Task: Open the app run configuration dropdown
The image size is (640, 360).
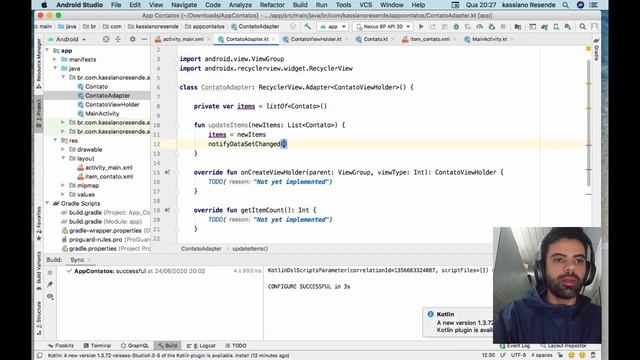Action: point(333,27)
